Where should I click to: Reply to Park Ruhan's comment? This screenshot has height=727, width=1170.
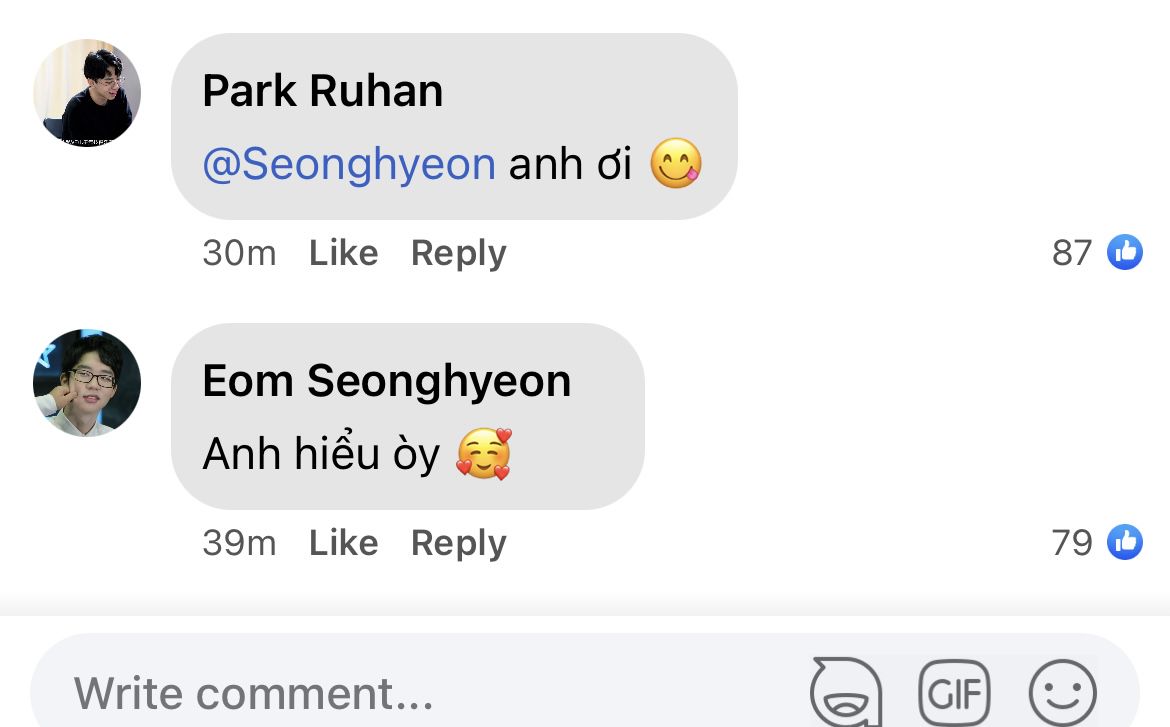(458, 253)
